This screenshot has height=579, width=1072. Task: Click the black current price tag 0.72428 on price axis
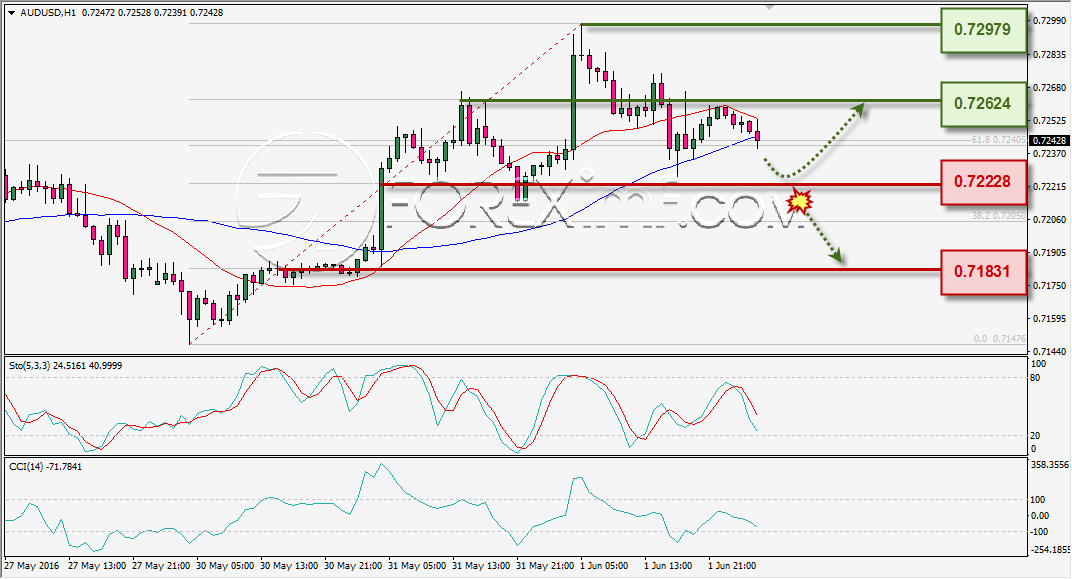tap(1049, 141)
